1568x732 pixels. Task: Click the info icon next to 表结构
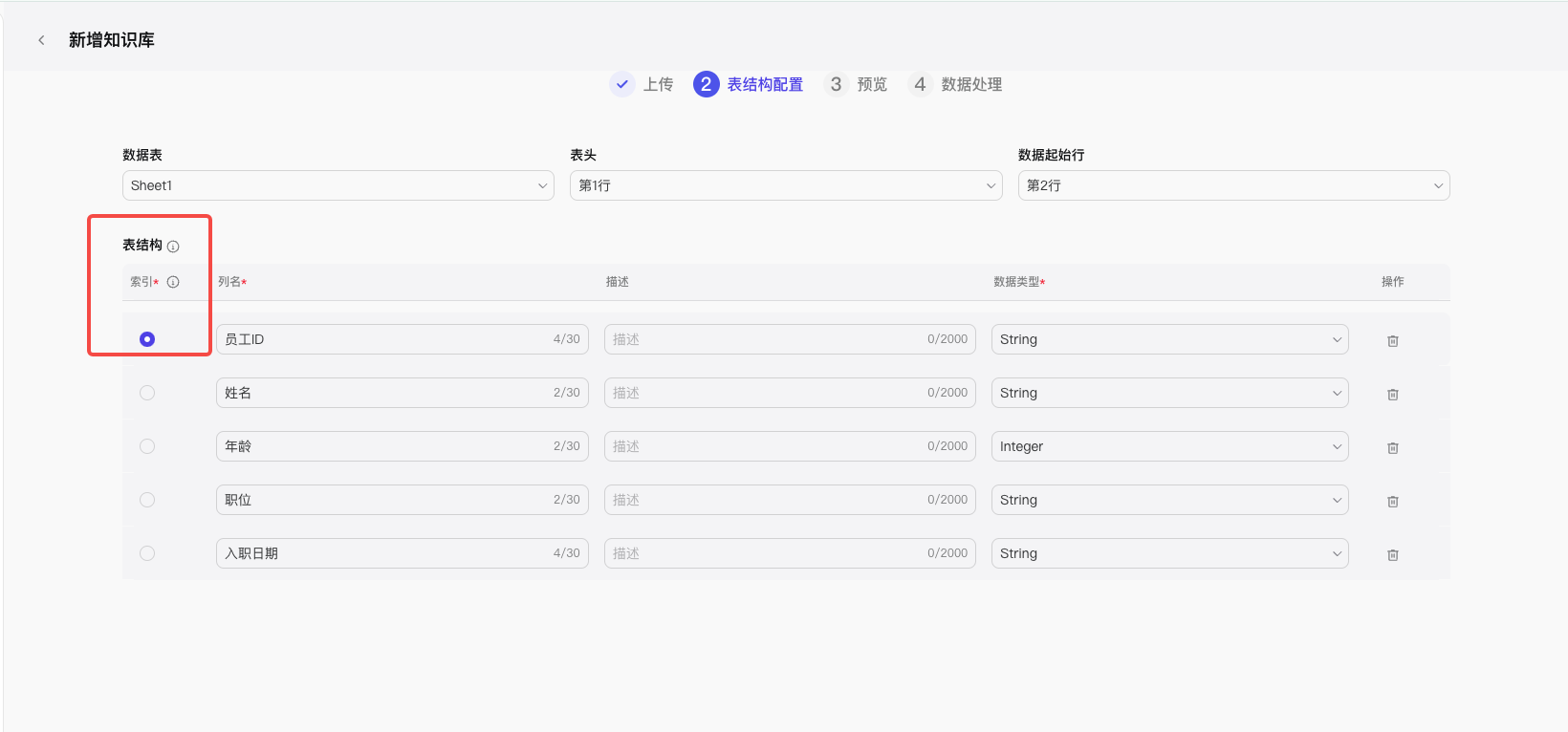pyautogui.click(x=173, y=247)
